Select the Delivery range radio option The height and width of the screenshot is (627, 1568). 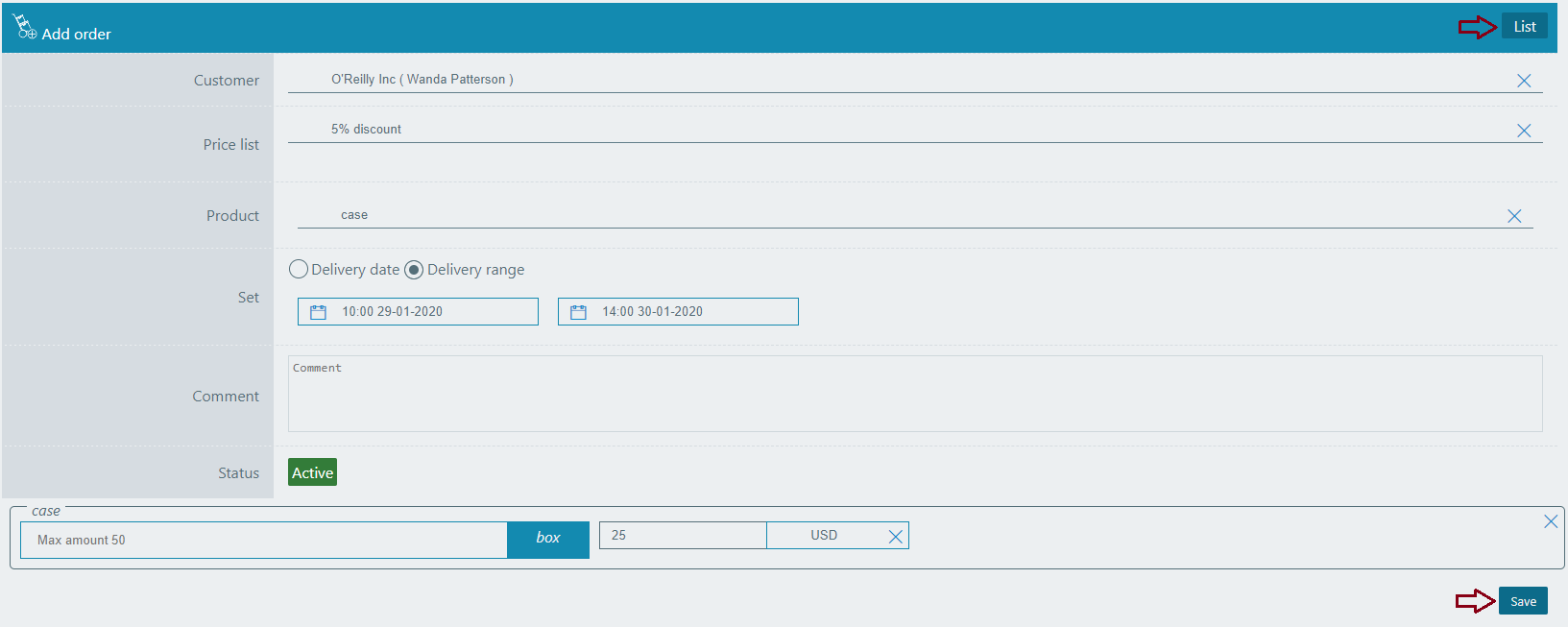coord(414,270)
